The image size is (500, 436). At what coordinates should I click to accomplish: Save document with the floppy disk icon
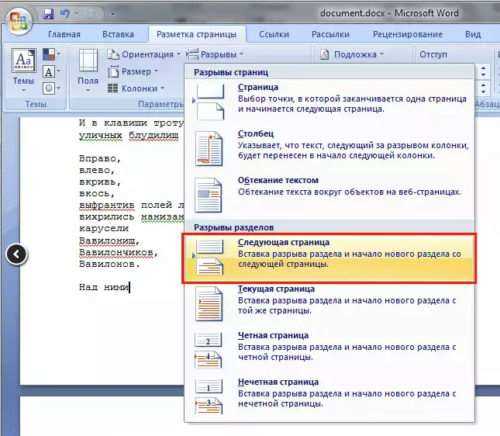[x=49, y=14]
